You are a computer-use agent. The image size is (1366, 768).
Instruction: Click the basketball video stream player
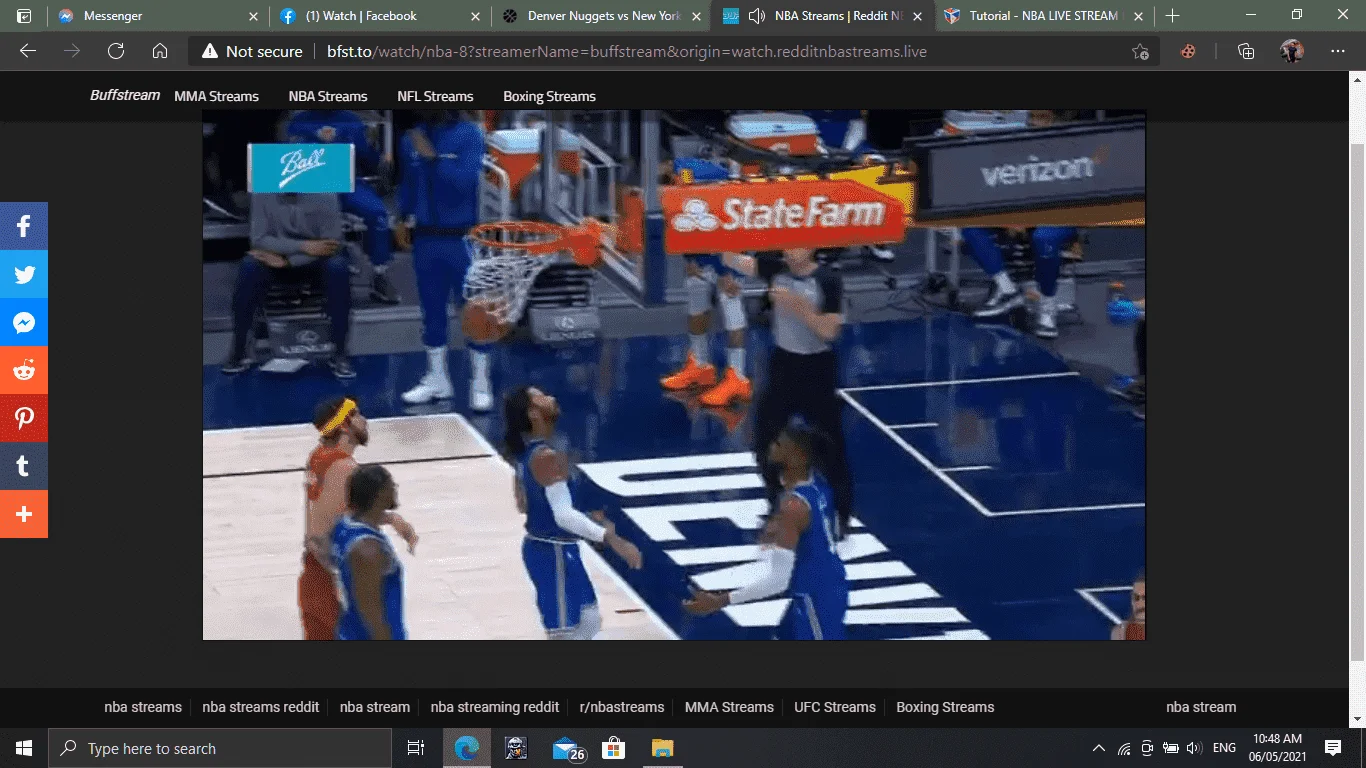(674, 375)
